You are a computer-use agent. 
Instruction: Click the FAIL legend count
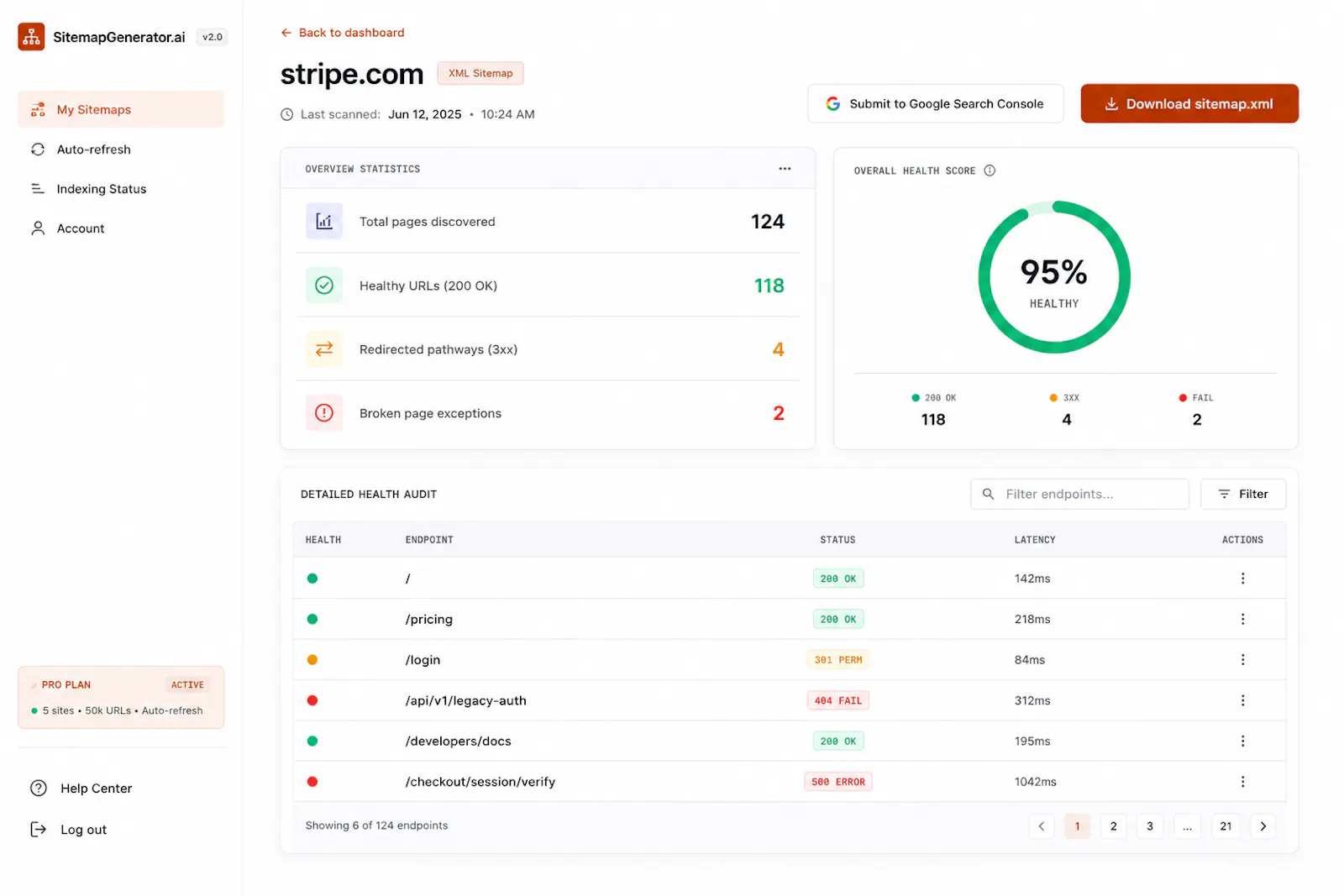[1197, 420]
